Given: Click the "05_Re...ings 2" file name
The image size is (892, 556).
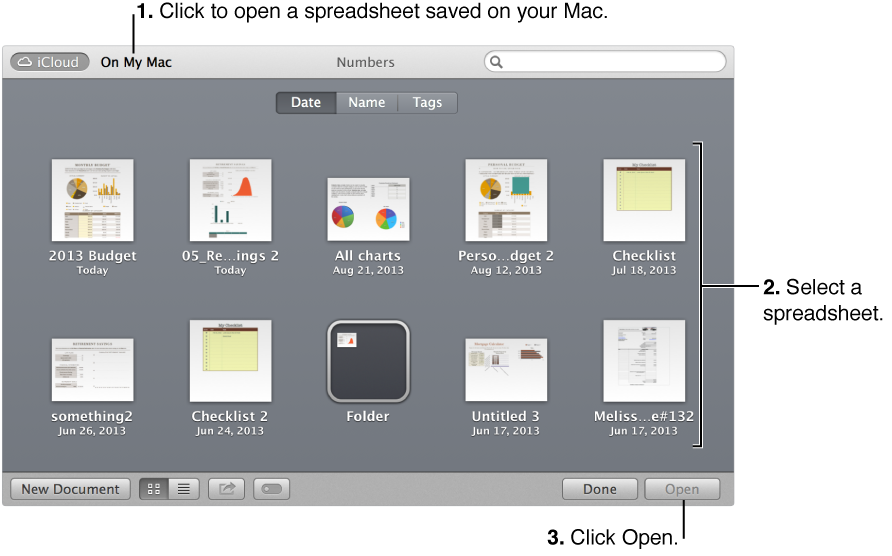Looking at the screenshot, I should point(230,256).
